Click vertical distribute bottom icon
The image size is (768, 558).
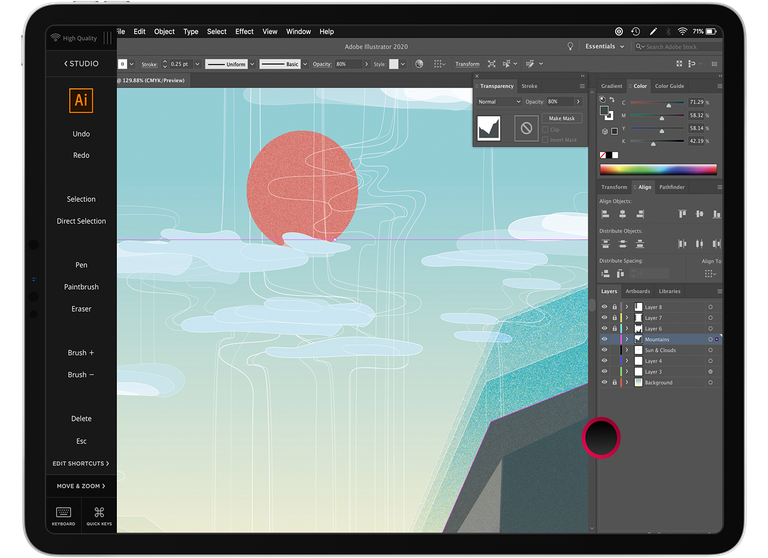click(640, 243)
